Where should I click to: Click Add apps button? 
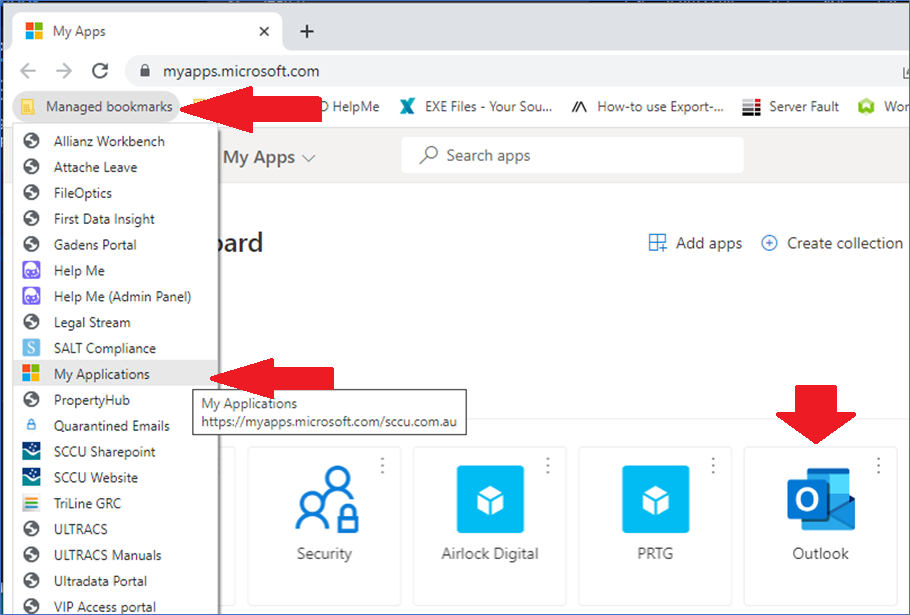pyautogui.click(x=695, y=243)
